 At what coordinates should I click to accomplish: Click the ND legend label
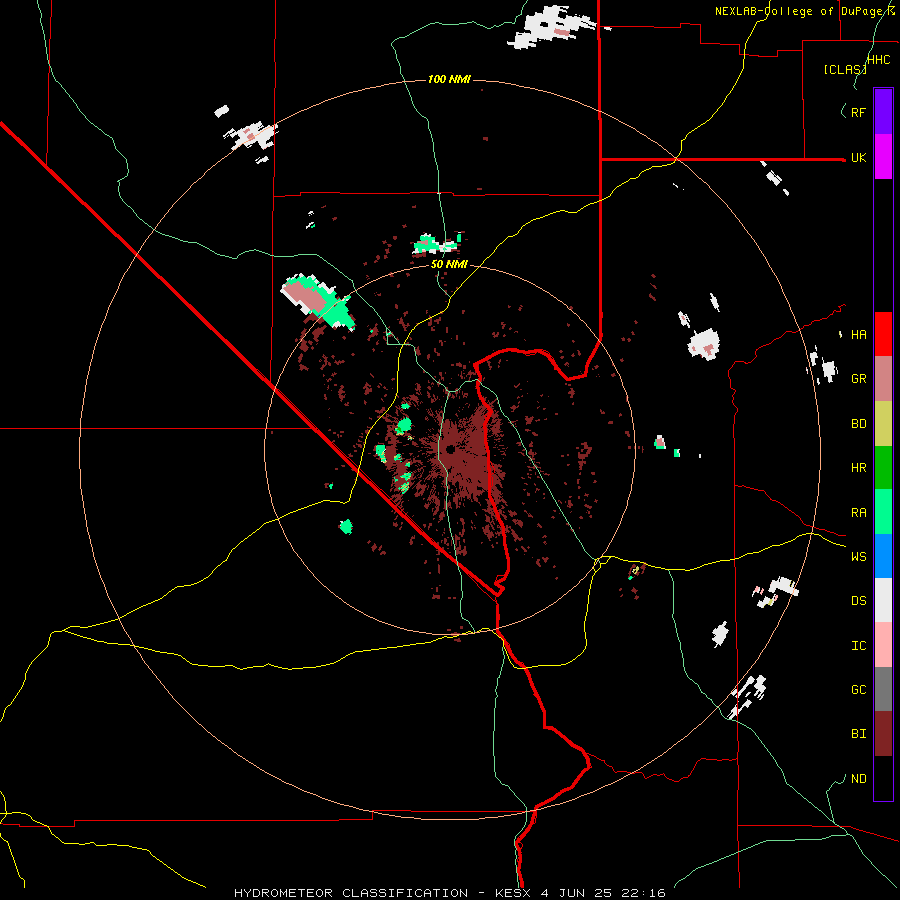pyautogui.click(x=858, y=779)
